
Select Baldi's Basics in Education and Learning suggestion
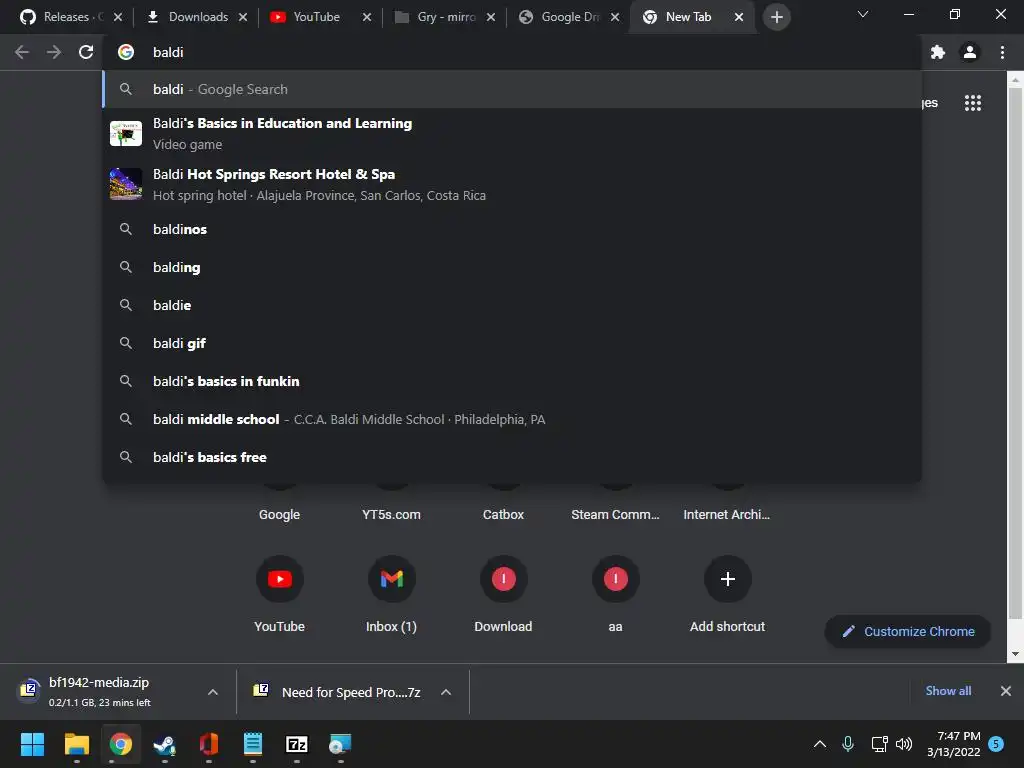pyautogui.click(x=512, y=133)
